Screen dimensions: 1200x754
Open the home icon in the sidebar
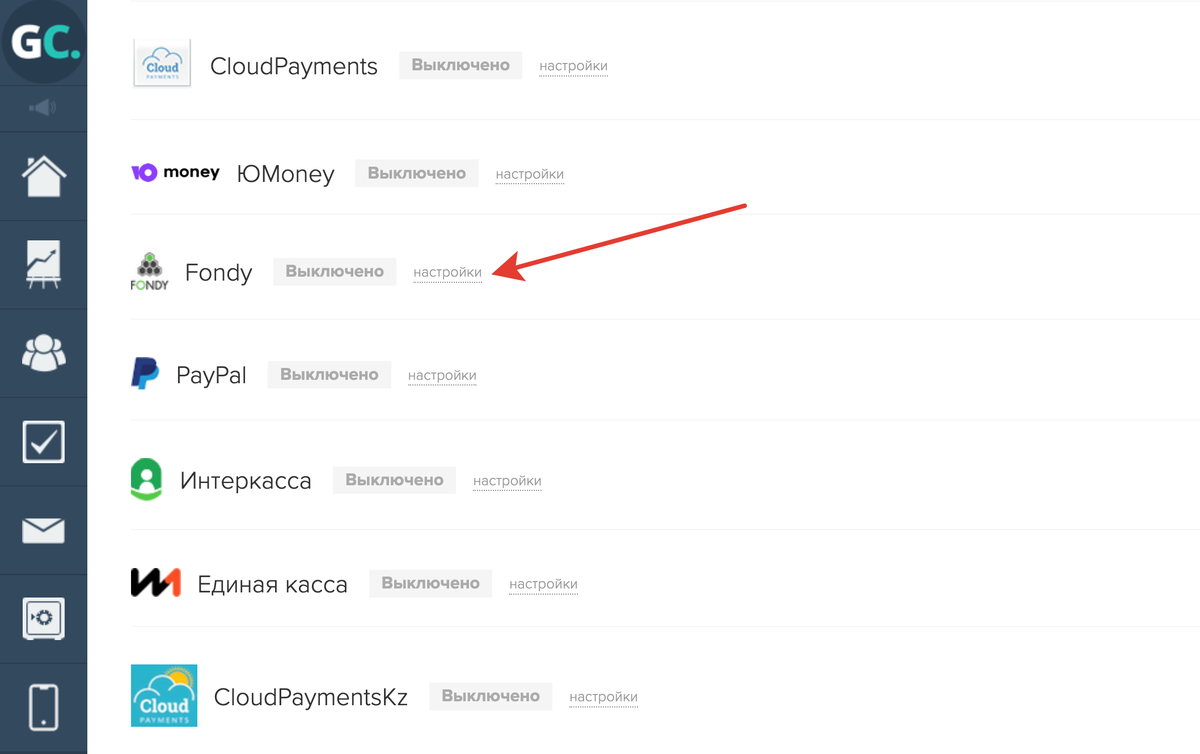point(44,177)
